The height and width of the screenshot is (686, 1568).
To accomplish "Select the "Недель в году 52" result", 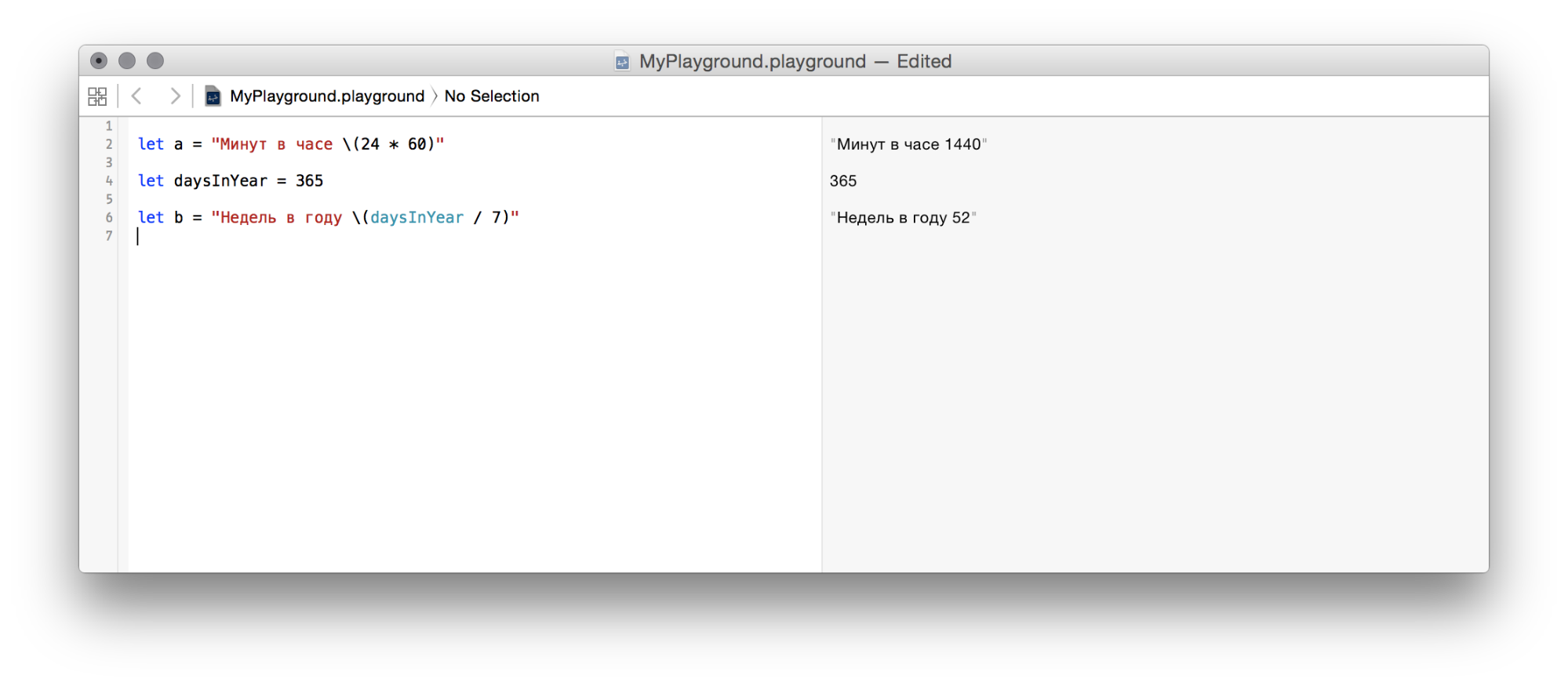I will click(x=903, y=218).
